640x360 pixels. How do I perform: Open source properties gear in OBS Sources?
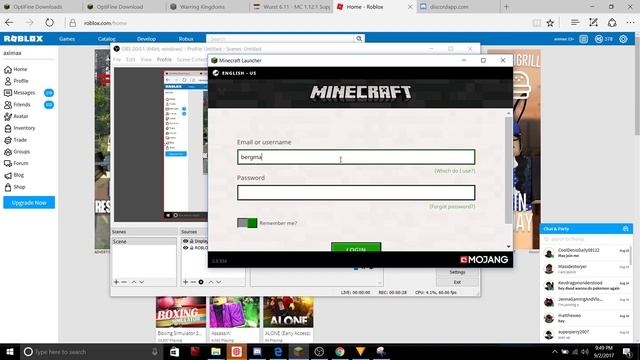201,282
